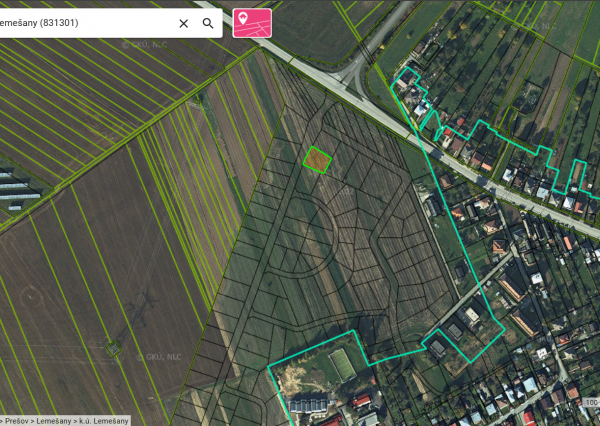This screenshot has height=426, width=600.
Task: Select the apartment buildings near the sand site
Action: tap(306, 406)
